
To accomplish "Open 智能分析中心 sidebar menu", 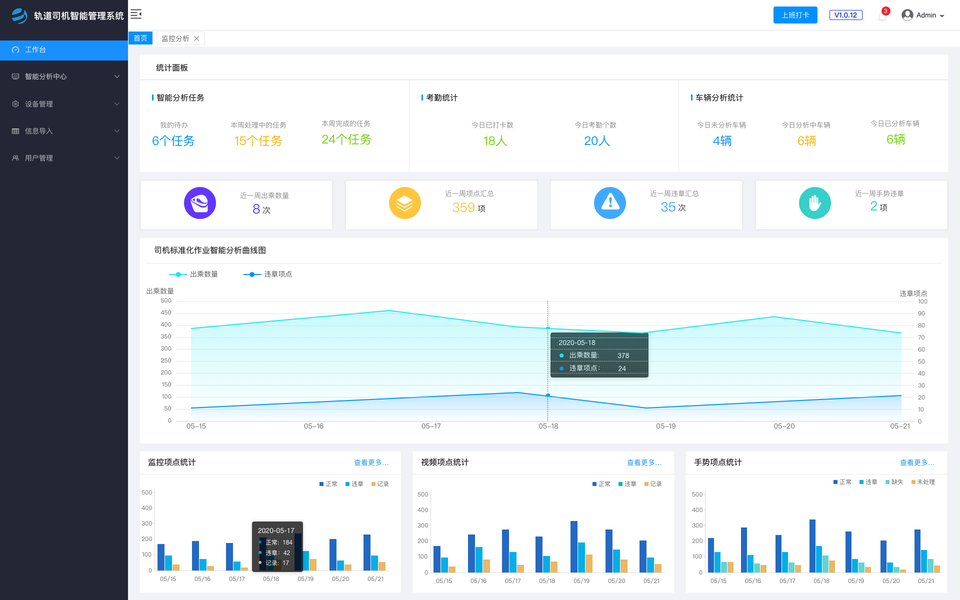I will 64,77.
